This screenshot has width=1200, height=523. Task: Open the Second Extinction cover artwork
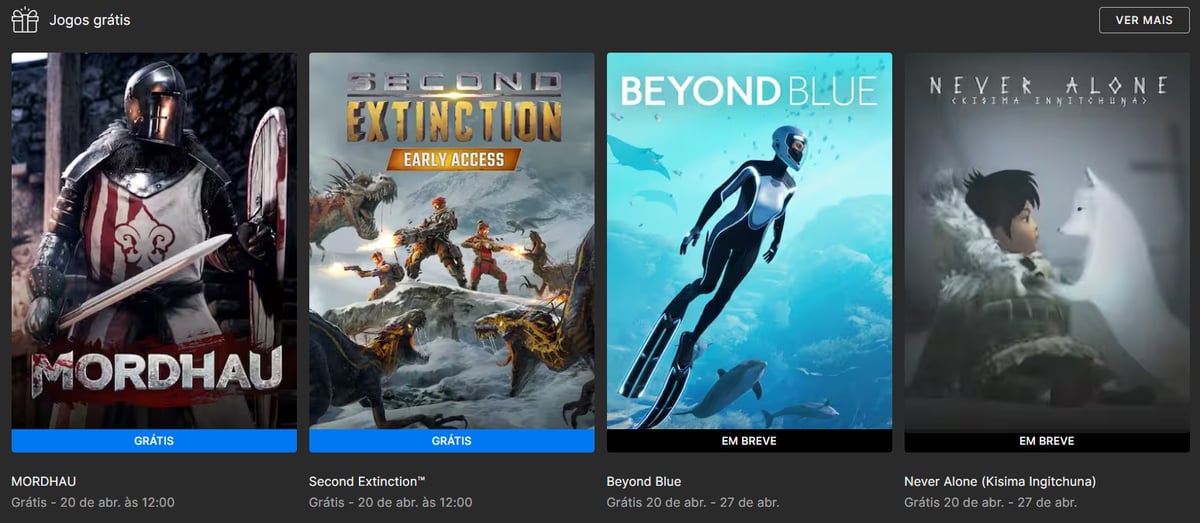click(452, 241)
